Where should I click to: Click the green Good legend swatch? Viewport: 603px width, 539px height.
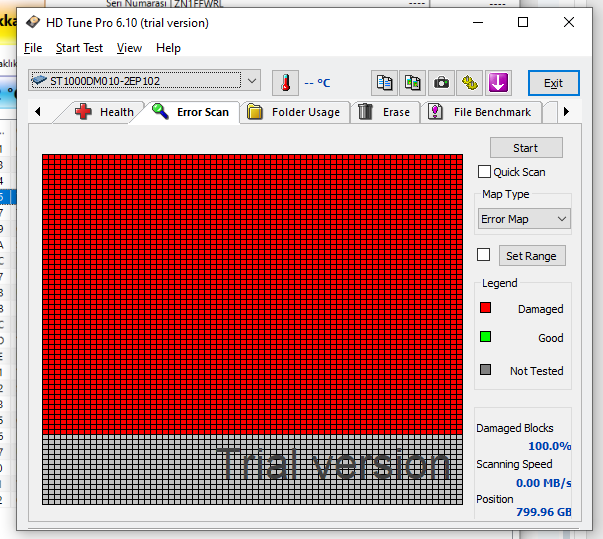point(485,337)
